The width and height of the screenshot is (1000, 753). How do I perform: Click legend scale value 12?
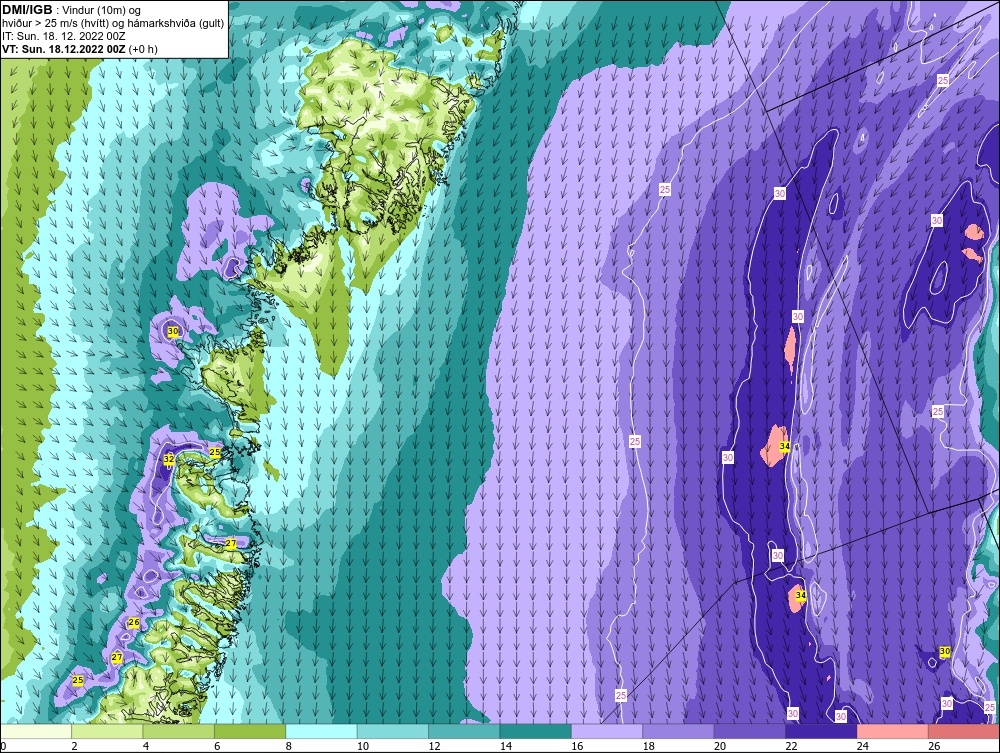[434, 746]
